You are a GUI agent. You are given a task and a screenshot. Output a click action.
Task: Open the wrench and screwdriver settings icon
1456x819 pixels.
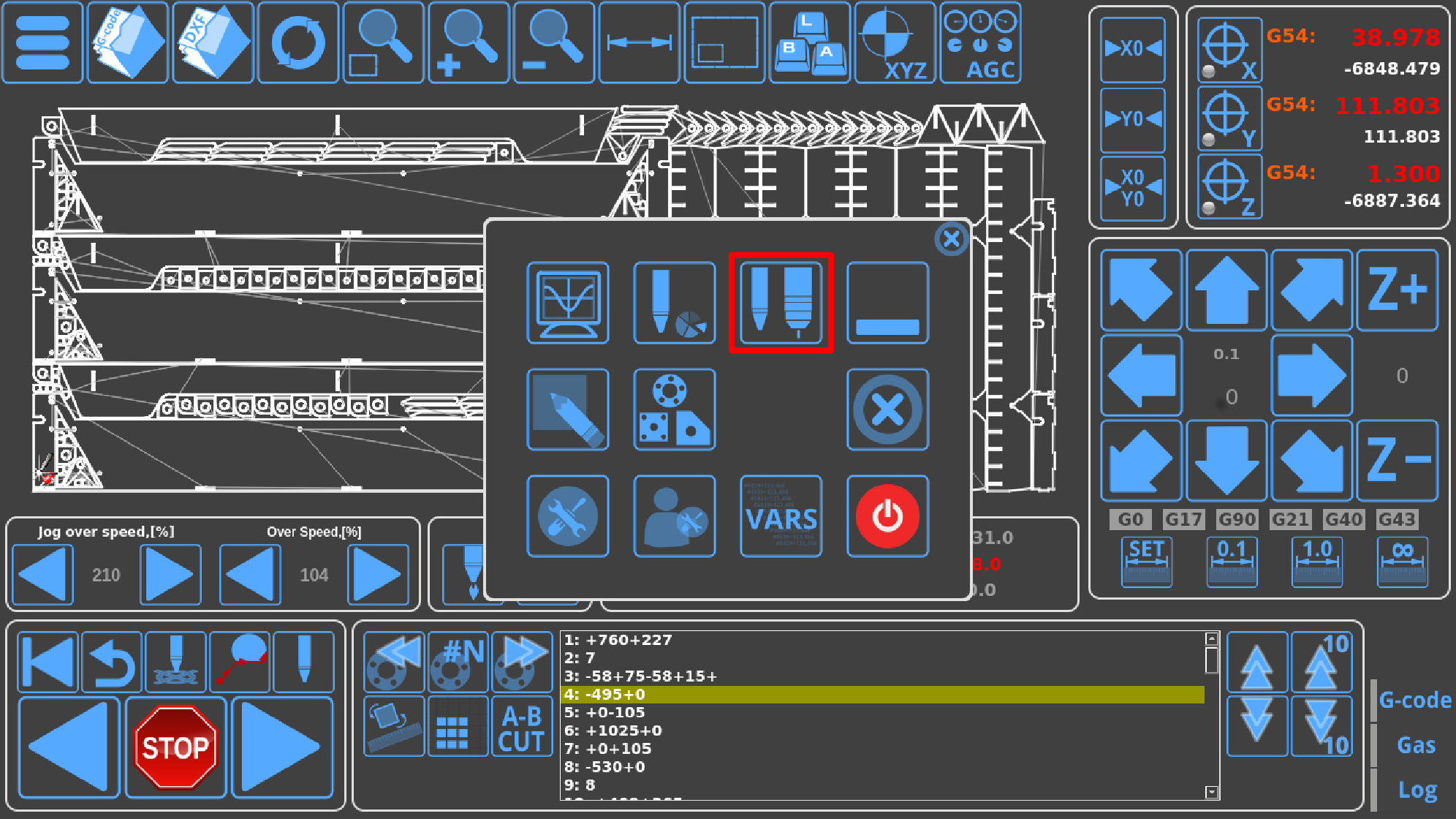point(568,516)
